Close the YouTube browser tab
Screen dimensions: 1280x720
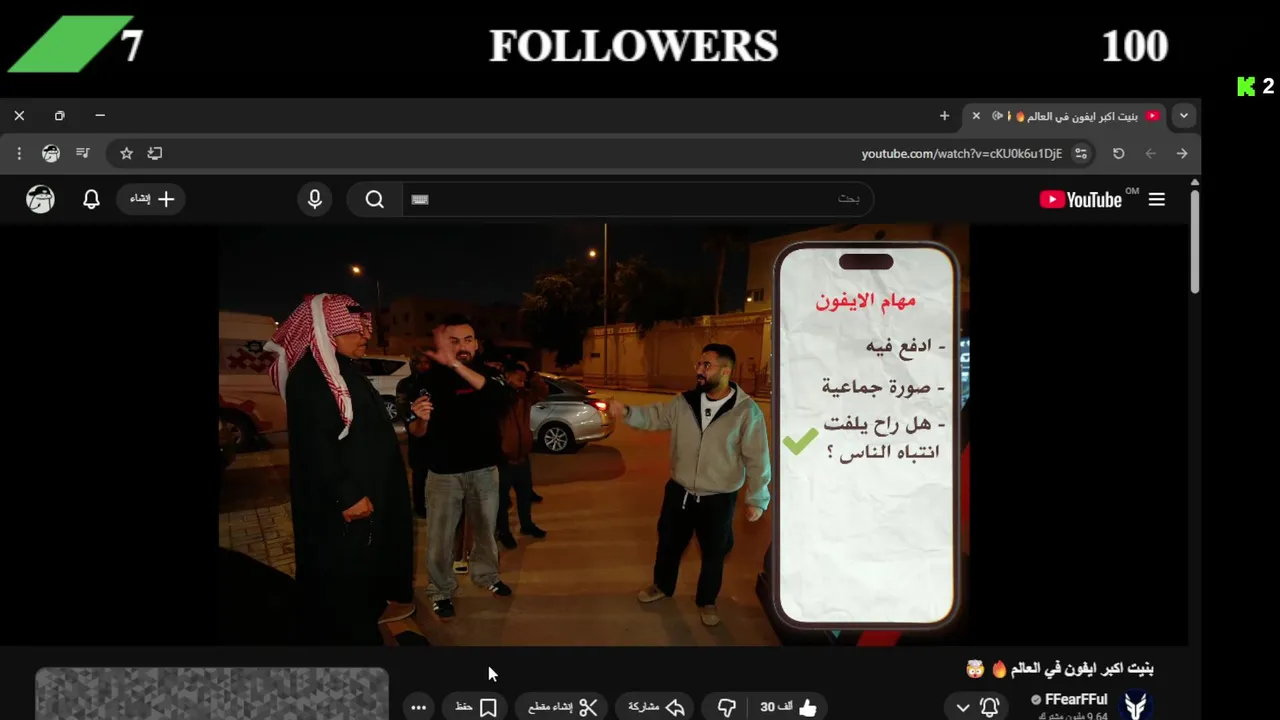tap(976, 116)
